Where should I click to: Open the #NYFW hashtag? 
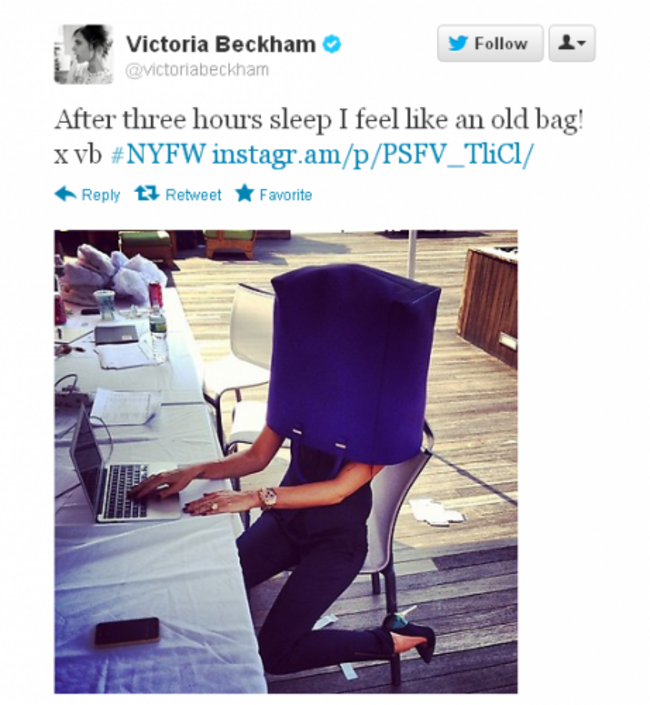point(158,154)
